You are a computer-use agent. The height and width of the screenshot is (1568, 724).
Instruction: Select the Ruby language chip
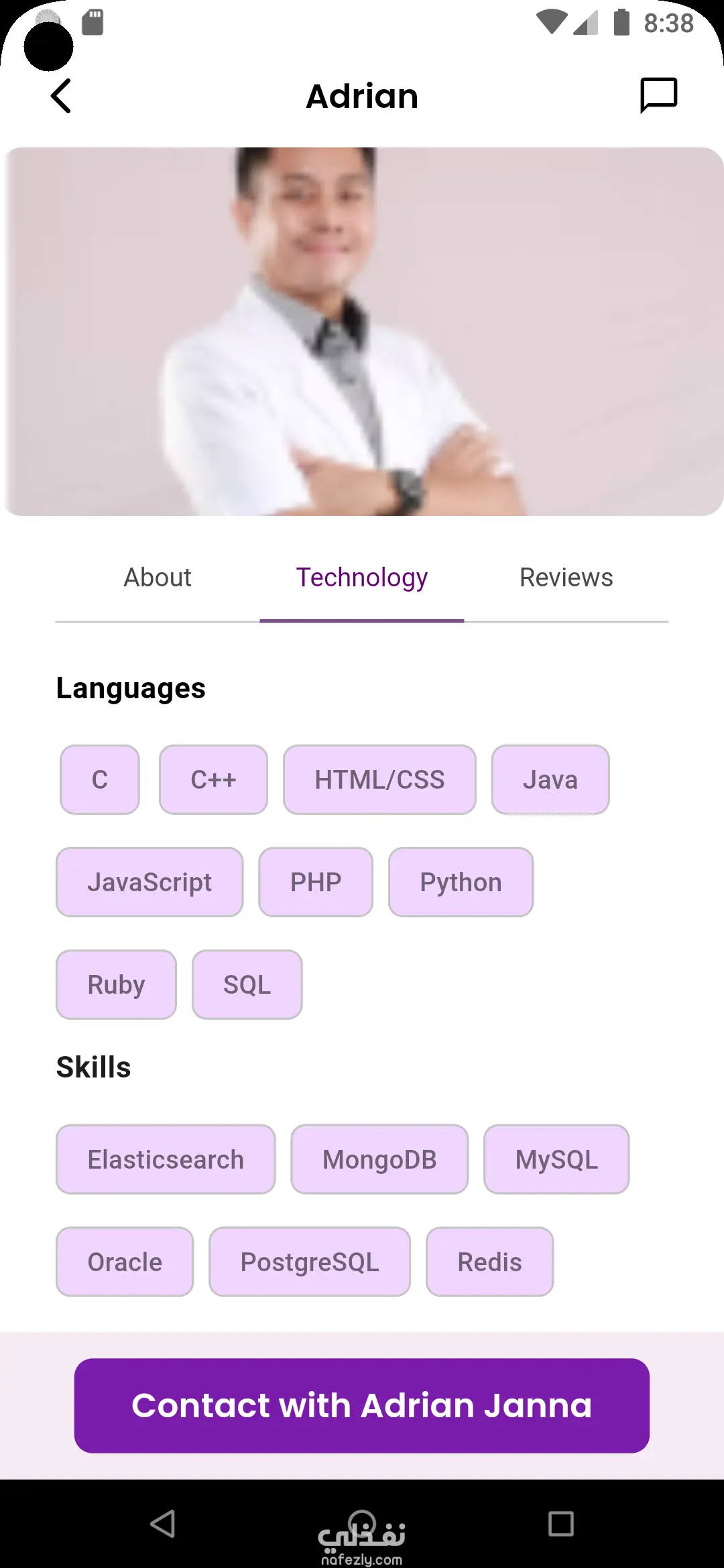pos(116,985)
